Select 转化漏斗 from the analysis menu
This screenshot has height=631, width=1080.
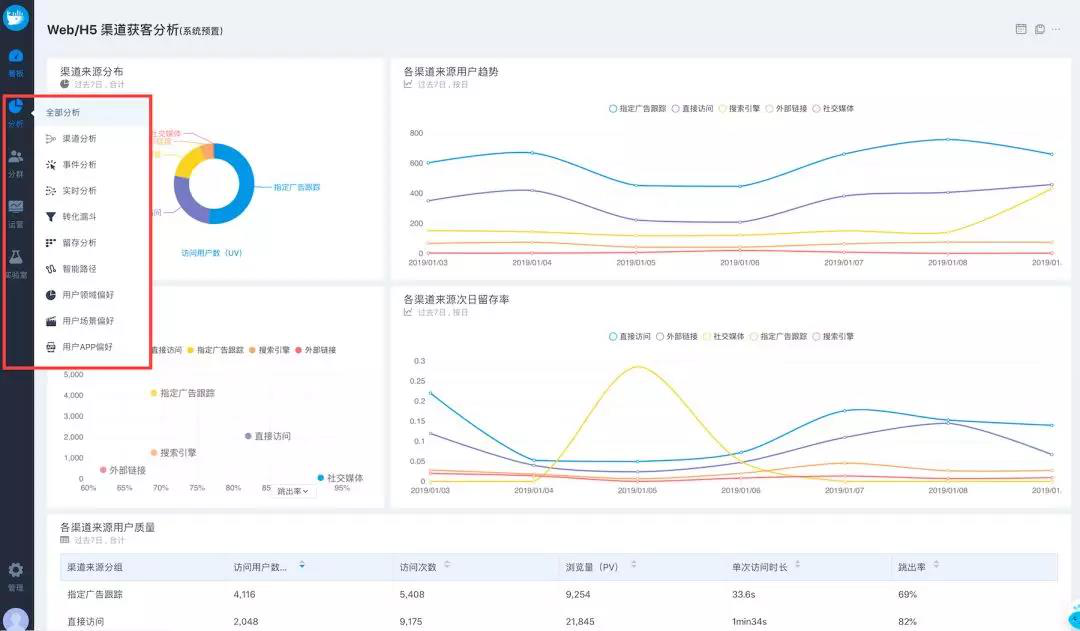point(79,216)
